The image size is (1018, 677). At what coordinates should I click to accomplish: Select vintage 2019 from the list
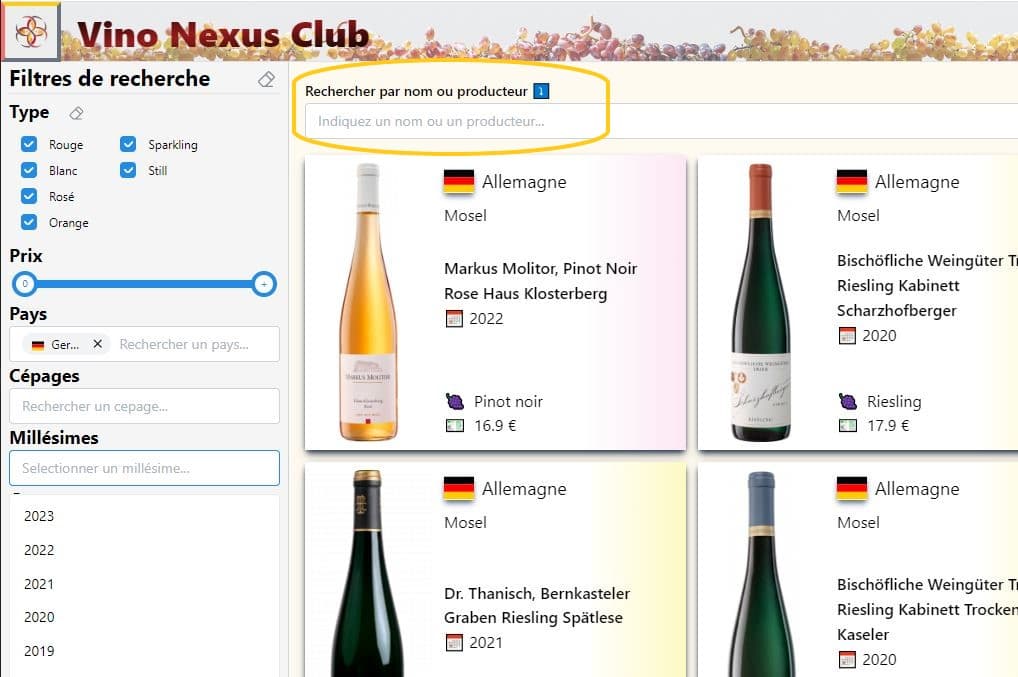click(144, 650)
